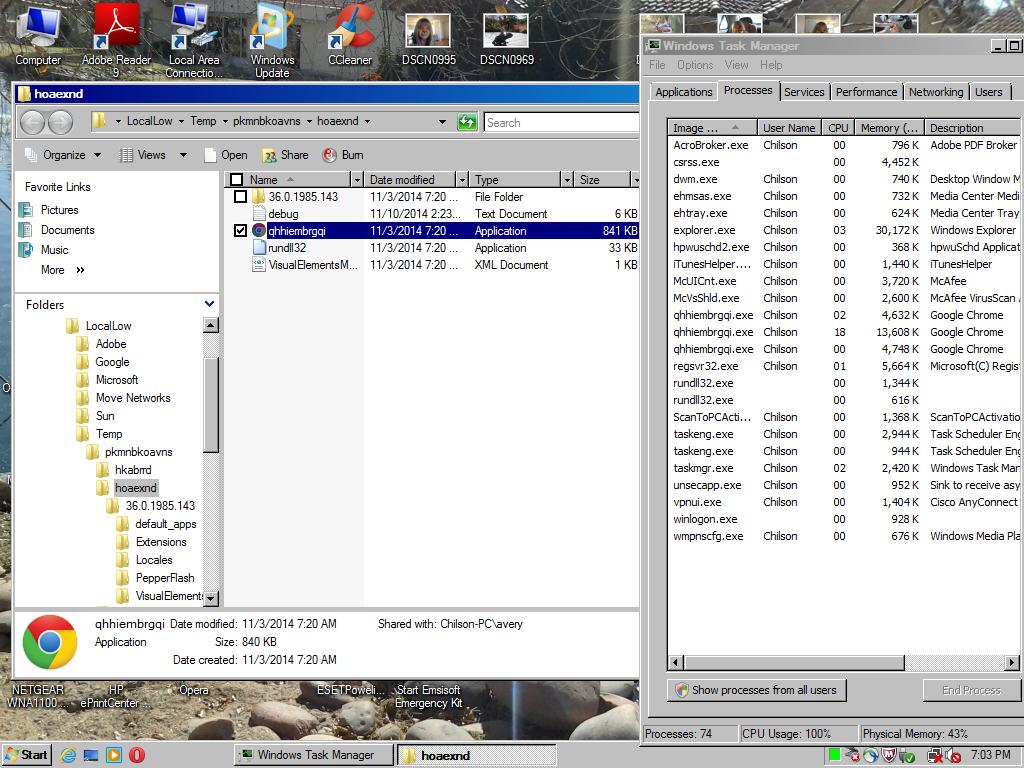Open the Computer desktop icon
Viewport: 1024px width, 768px height.
pyautogui.click(x=38, y=36)
